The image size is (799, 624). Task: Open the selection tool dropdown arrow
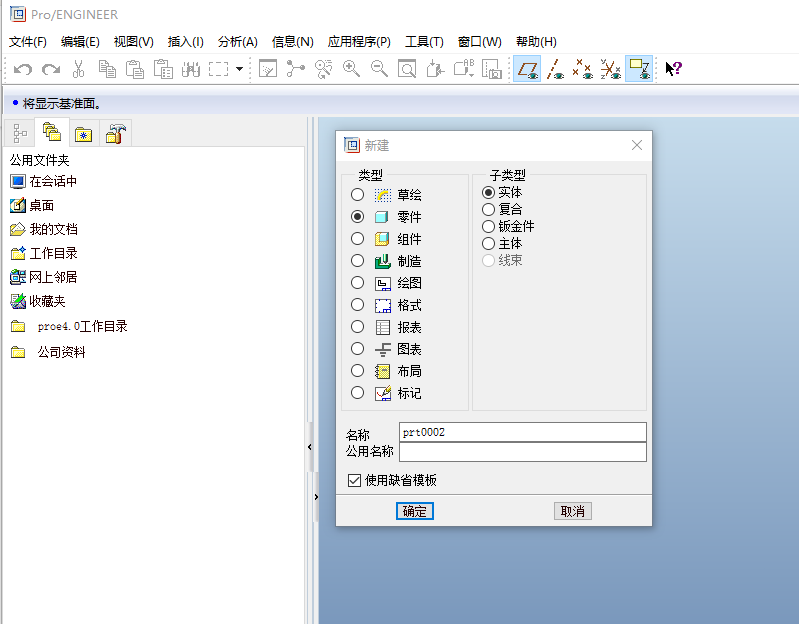pos(239,69)
